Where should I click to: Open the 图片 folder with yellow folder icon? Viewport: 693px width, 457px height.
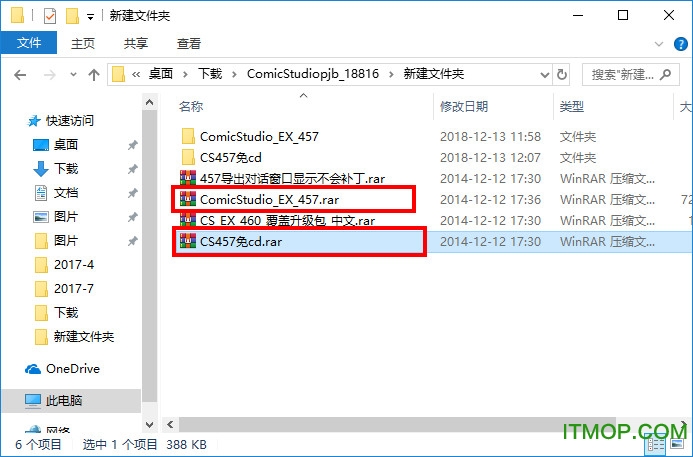[x=65, y=240]
